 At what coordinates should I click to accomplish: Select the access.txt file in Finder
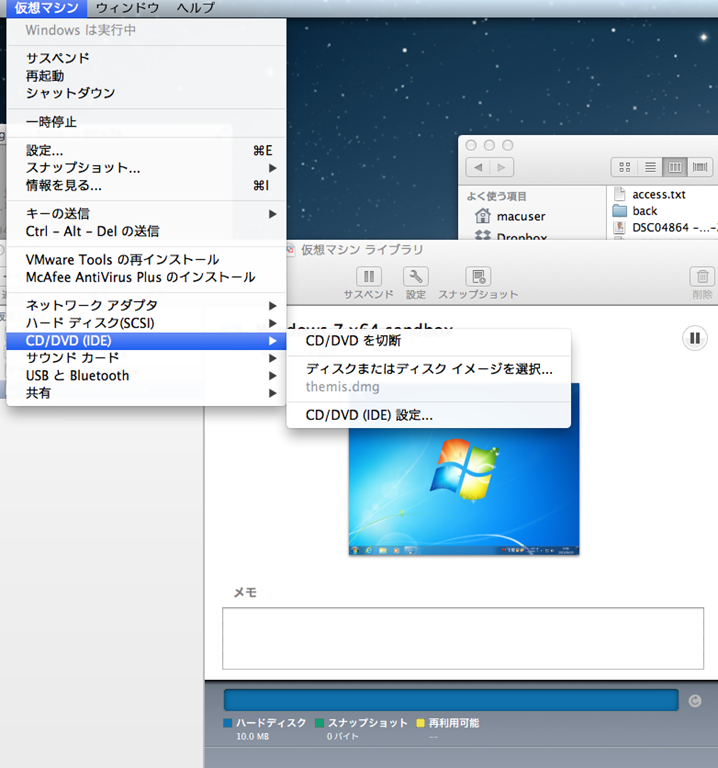659,194
